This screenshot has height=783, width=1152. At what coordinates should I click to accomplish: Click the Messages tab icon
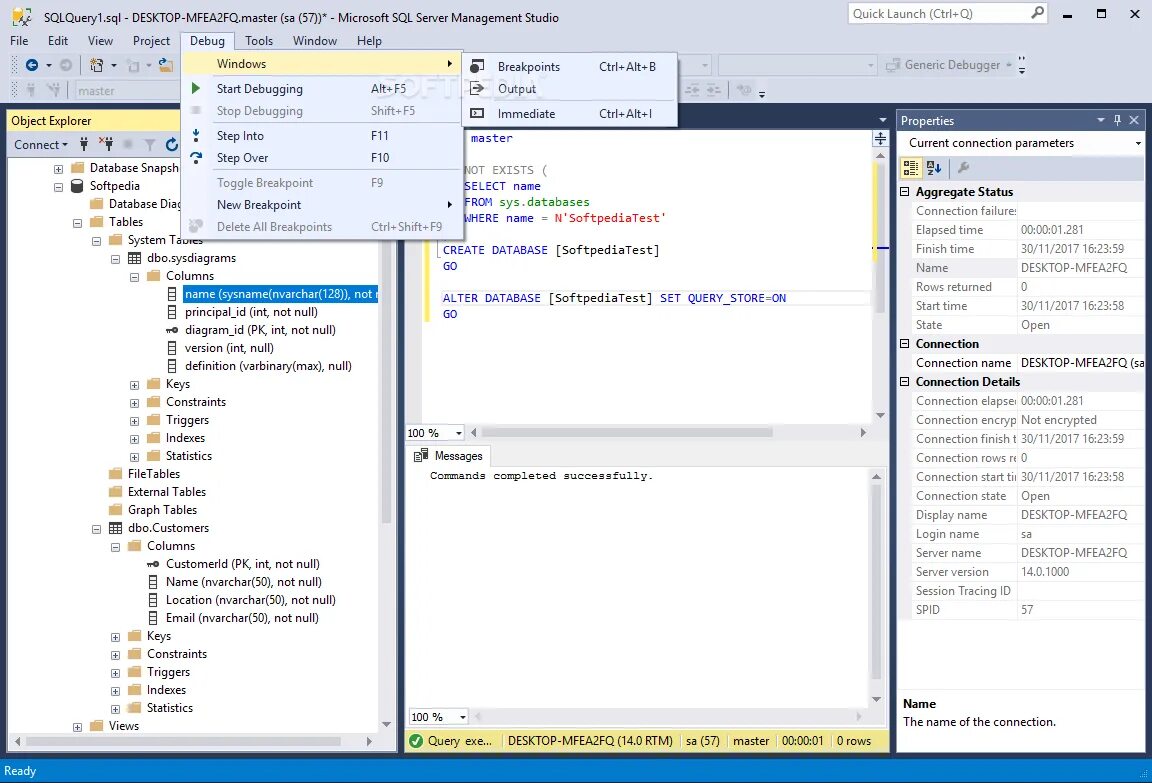(421, 455)
